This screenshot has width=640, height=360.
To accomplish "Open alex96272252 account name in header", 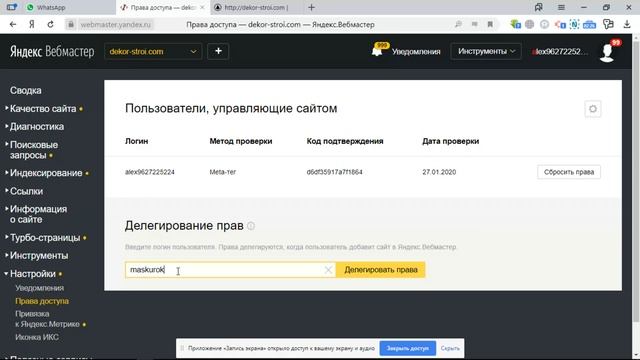I will (x=560, y=52).
